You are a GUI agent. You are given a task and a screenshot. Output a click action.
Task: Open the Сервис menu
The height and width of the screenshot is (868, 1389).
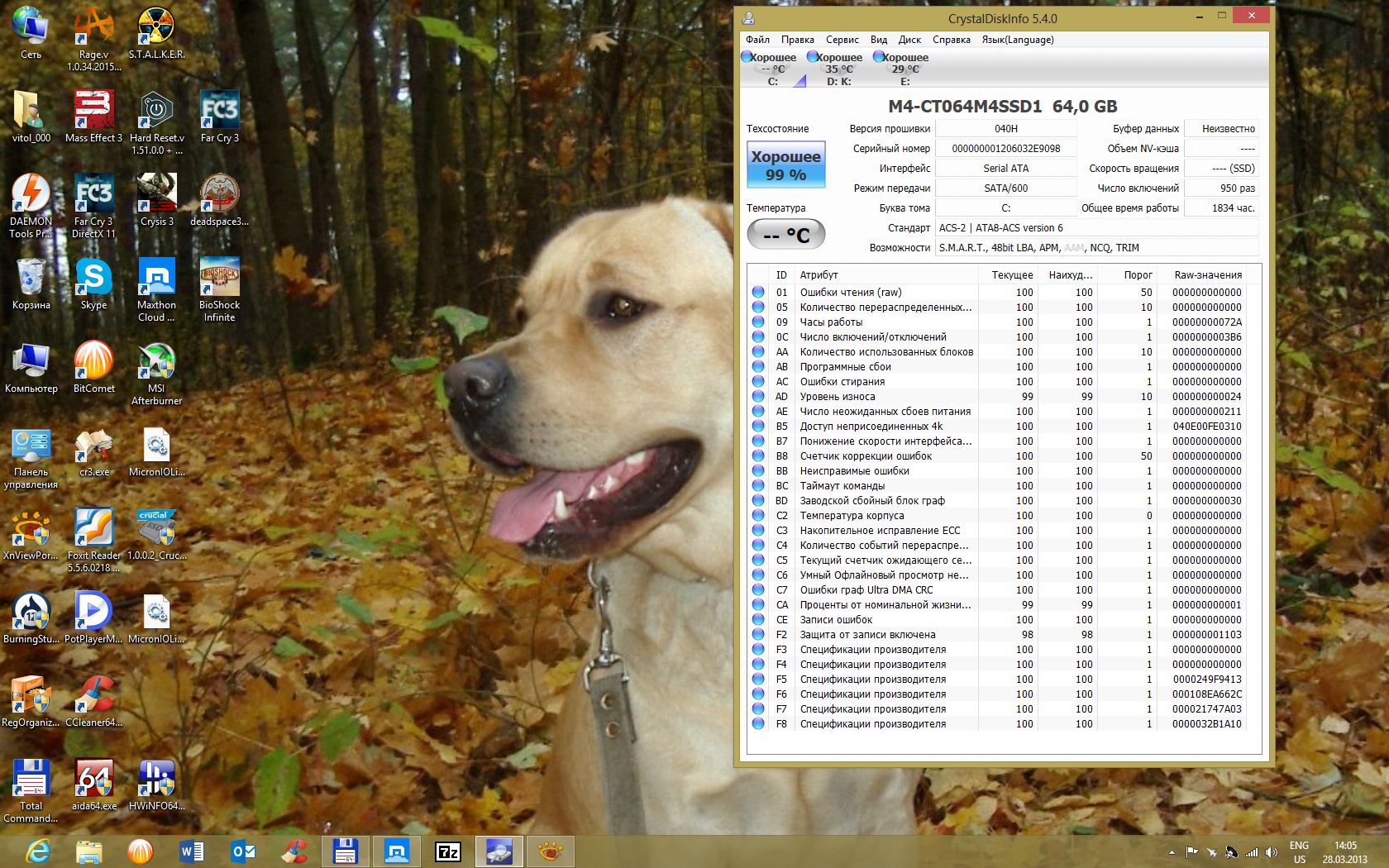pyautogui.click(x=842, y=40)
